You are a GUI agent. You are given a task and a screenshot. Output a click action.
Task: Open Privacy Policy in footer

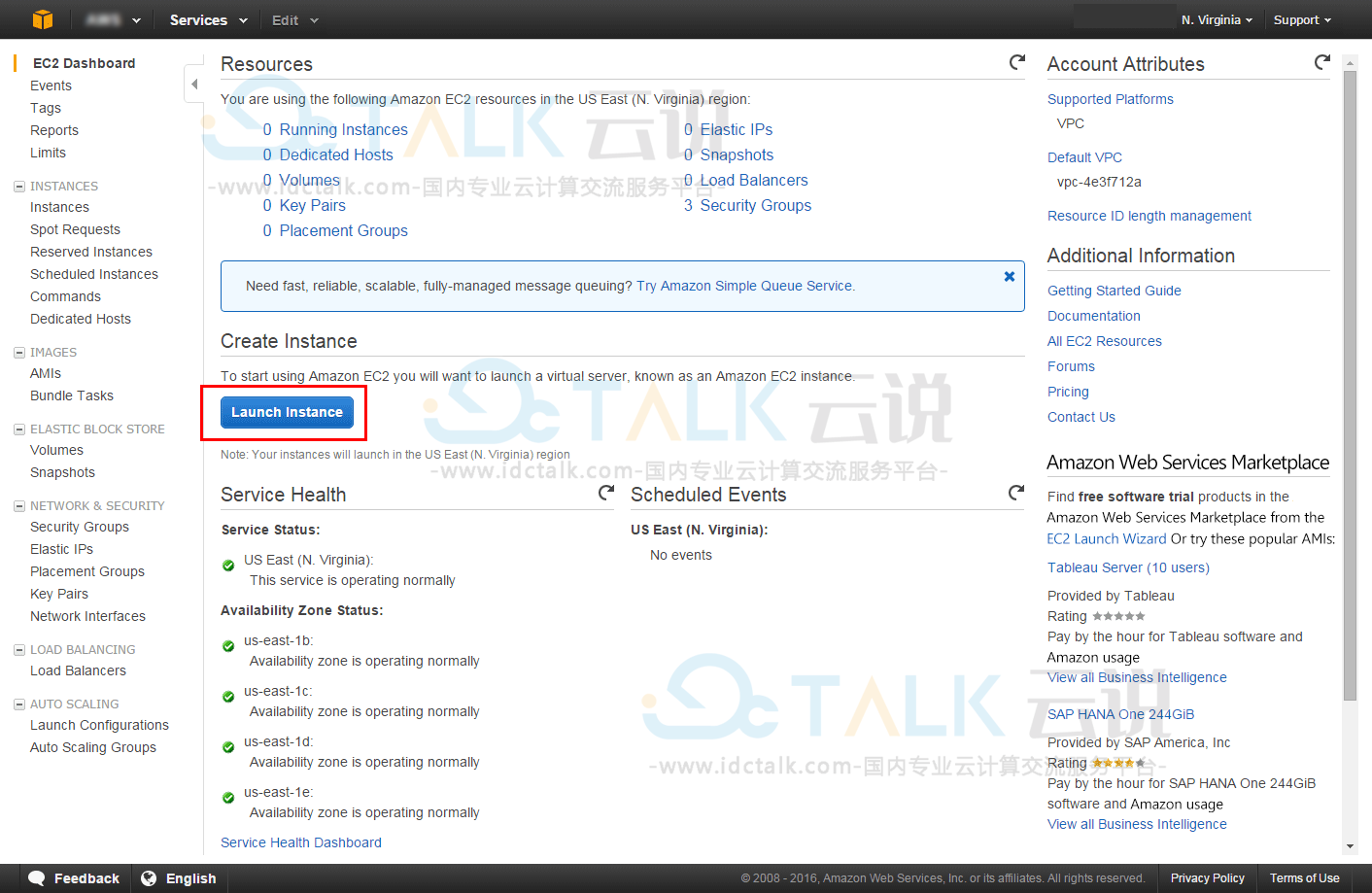coord(1207,878)
